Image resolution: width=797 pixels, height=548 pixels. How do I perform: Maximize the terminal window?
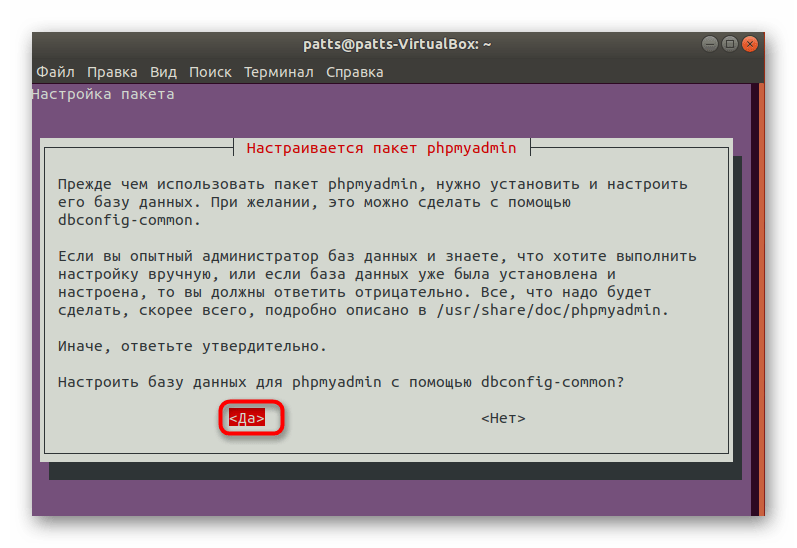pos(730,44)
